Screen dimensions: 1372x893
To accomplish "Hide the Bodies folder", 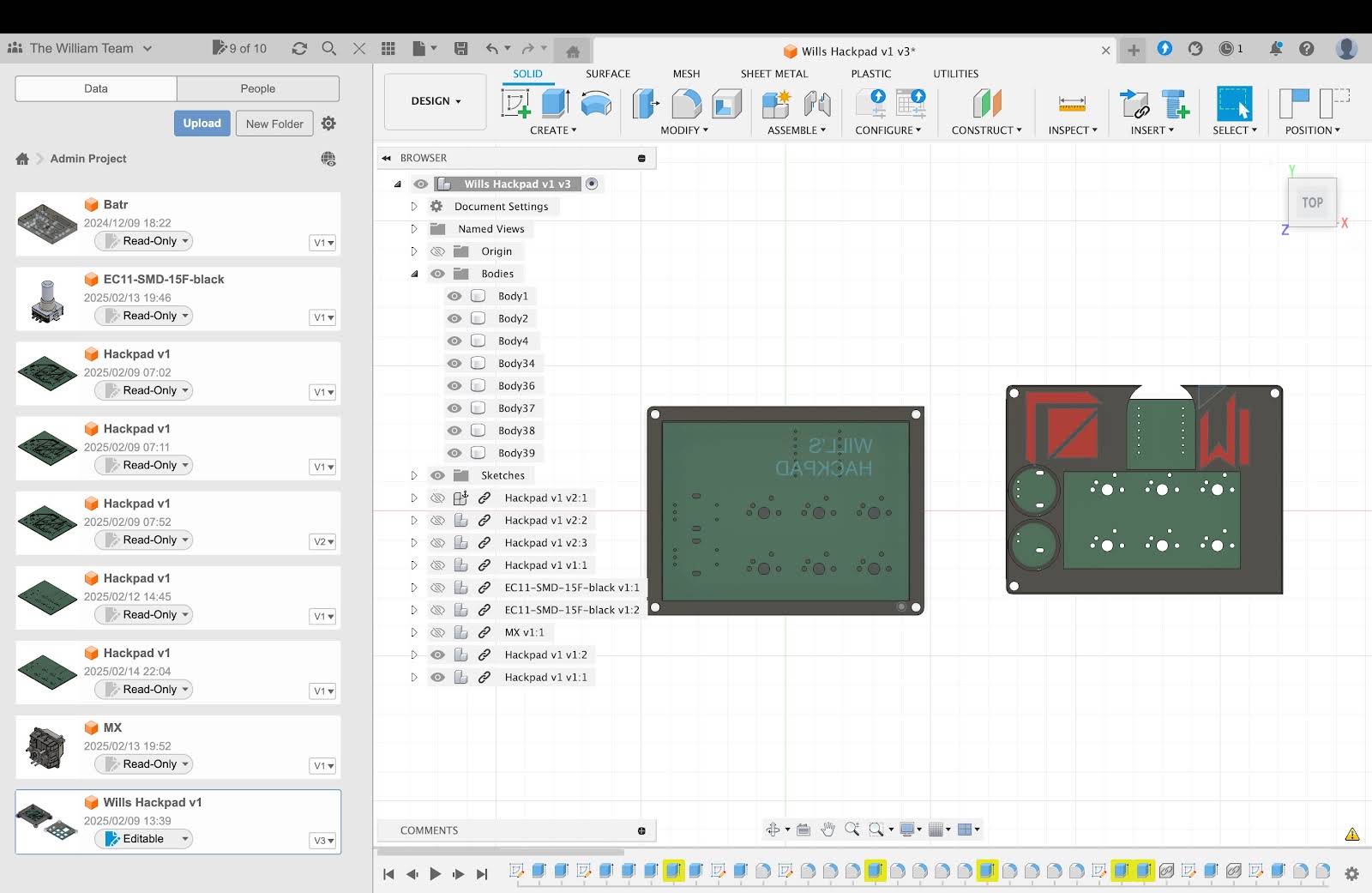I will tap(437, 274).
